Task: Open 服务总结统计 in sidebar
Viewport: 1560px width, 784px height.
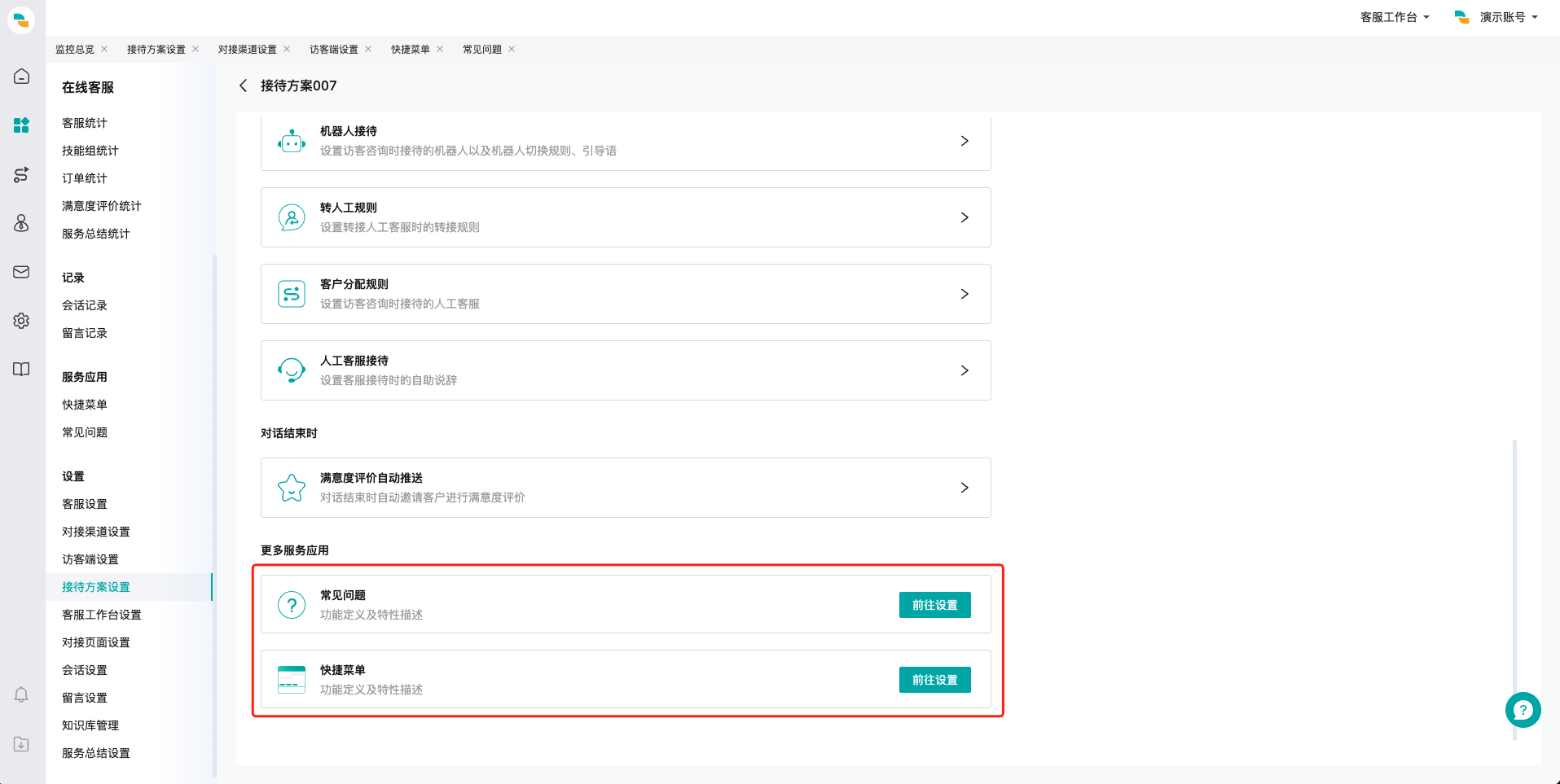Action: (96, 234)
